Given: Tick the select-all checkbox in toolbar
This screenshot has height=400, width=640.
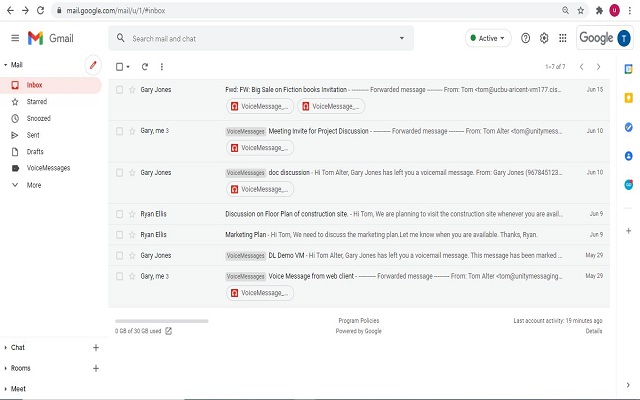Looking at the screenshot, I should point(120,67).
